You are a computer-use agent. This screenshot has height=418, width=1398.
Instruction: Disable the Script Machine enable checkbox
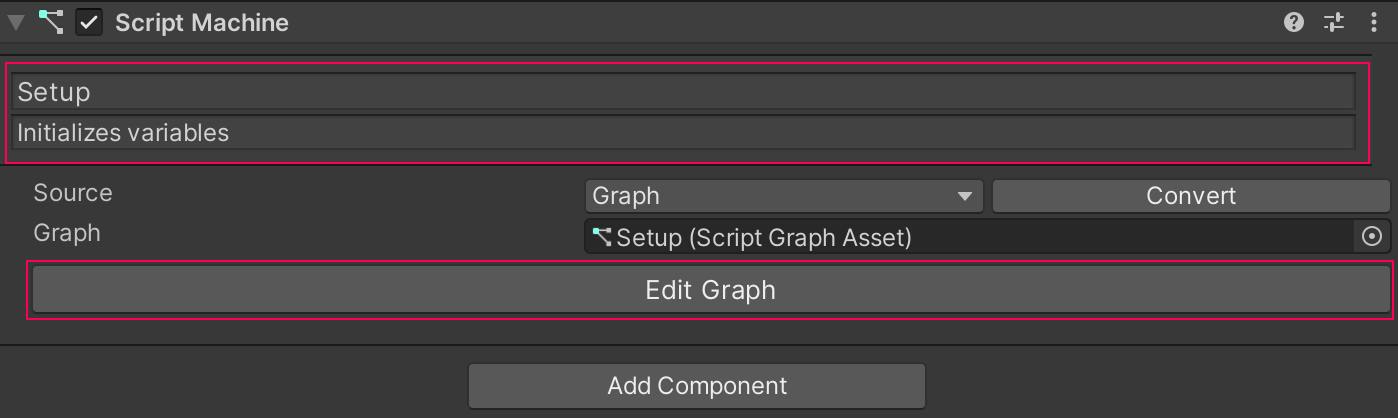click(x=90, y=23)
